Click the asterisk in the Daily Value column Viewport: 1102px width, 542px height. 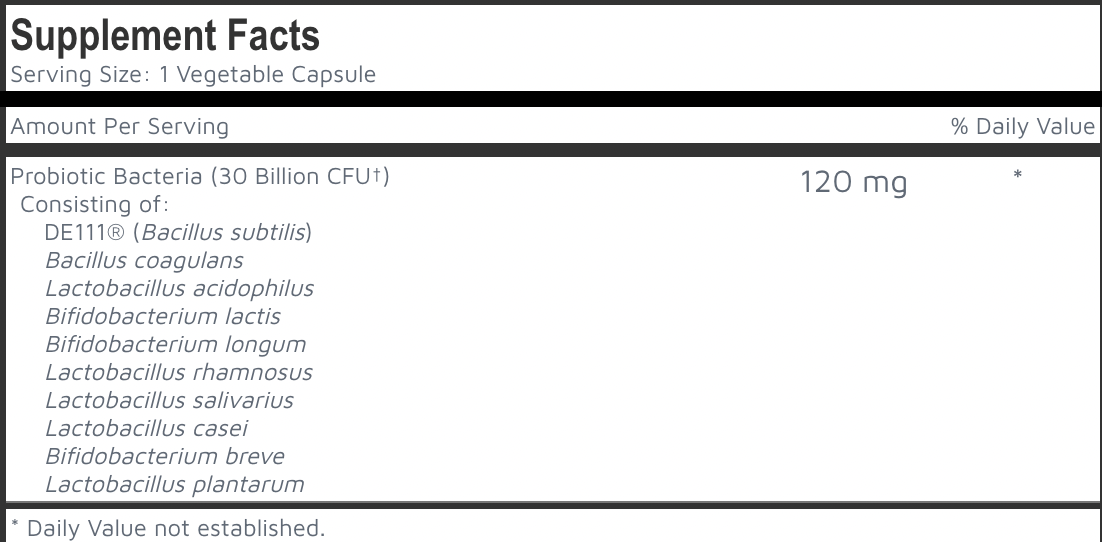1017,176
